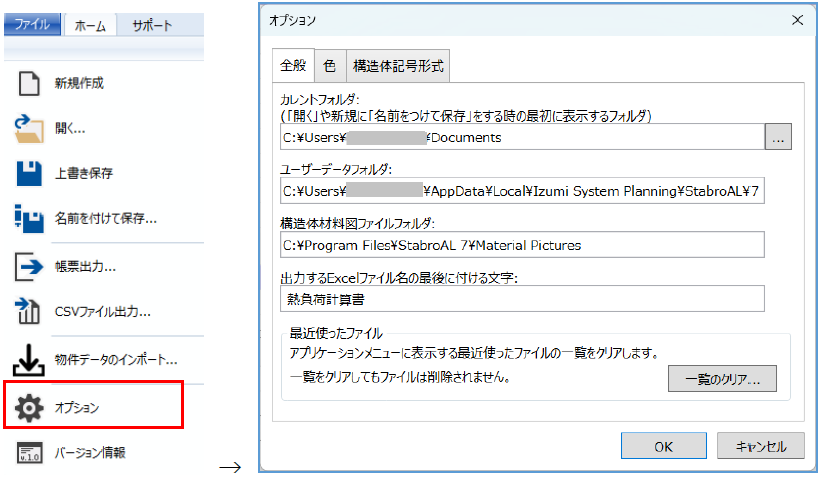Open the 構造体記号形式 options tab

[x=397, y=66]
